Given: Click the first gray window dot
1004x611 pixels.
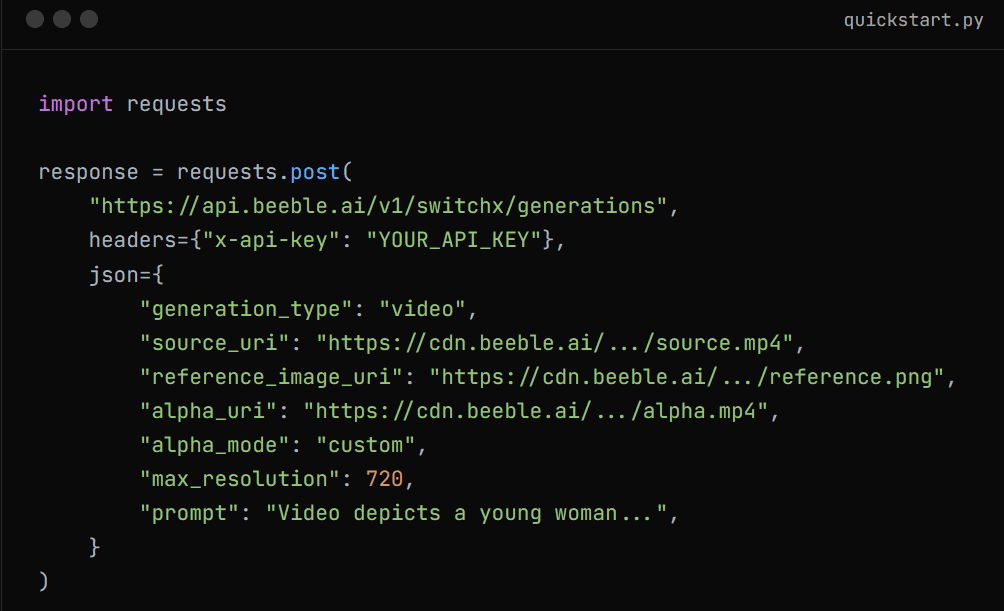Looking at the screenshot, I should click(x=35, y=19).
